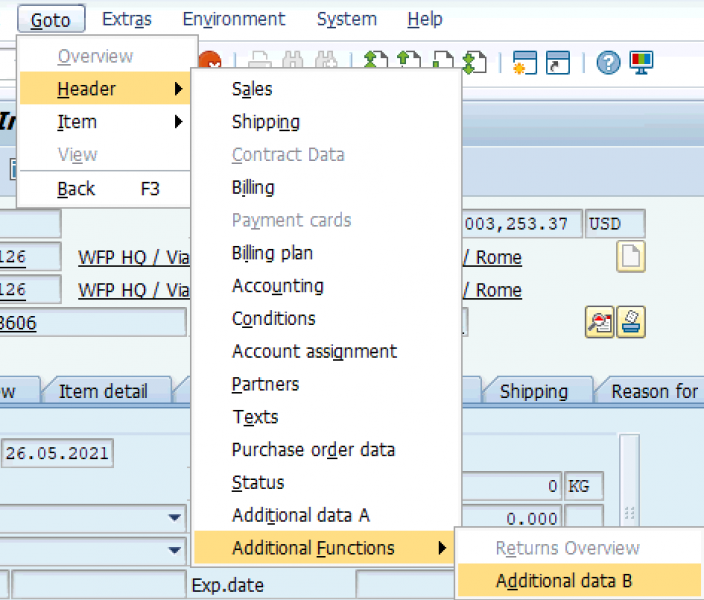Open the blue Help question icon
Viewport: 704px width, 600px height.
pos(608,62)
